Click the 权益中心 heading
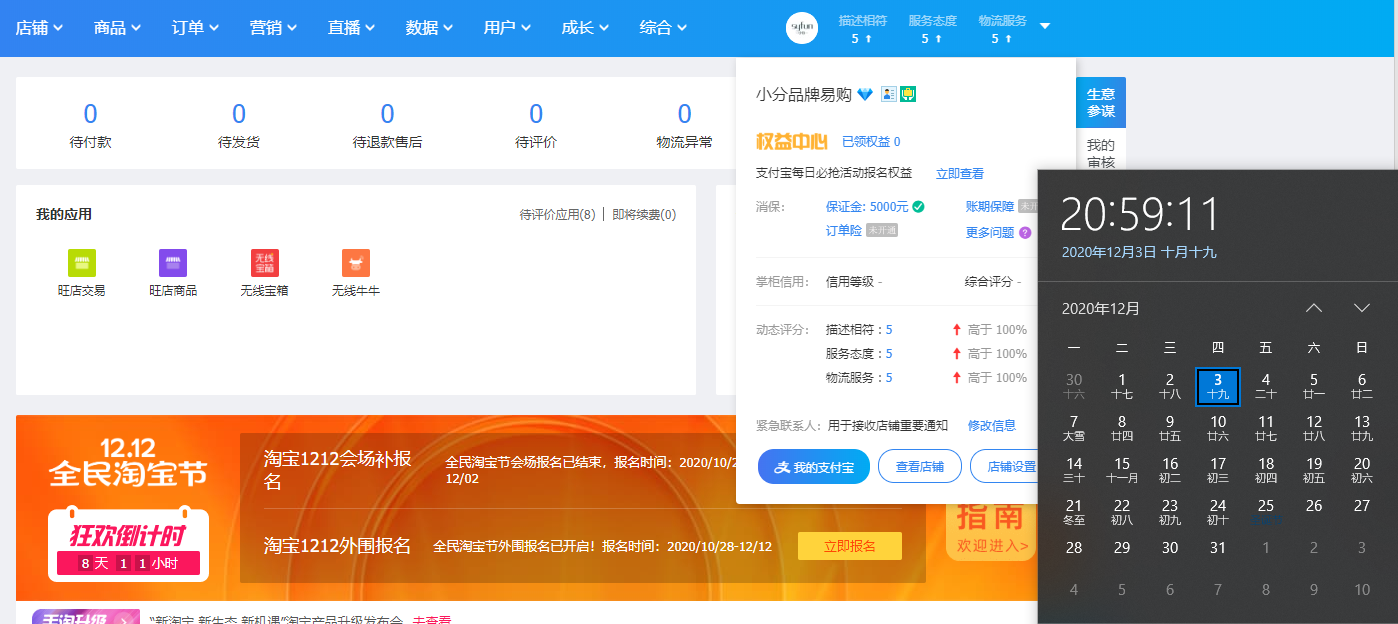 tap(794, 142)
